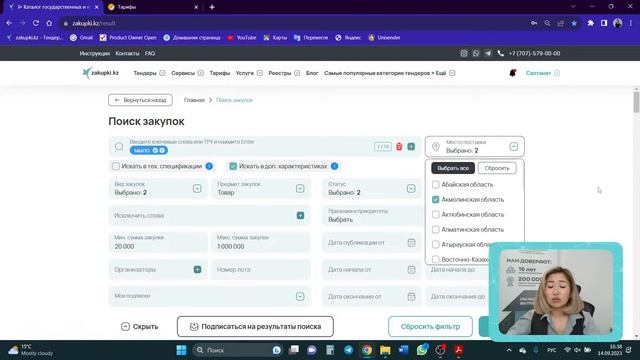The height and width of the screenshot is (360, 640).
Task: Open WhatsApp icon in top bar
Action: (476, 53)
